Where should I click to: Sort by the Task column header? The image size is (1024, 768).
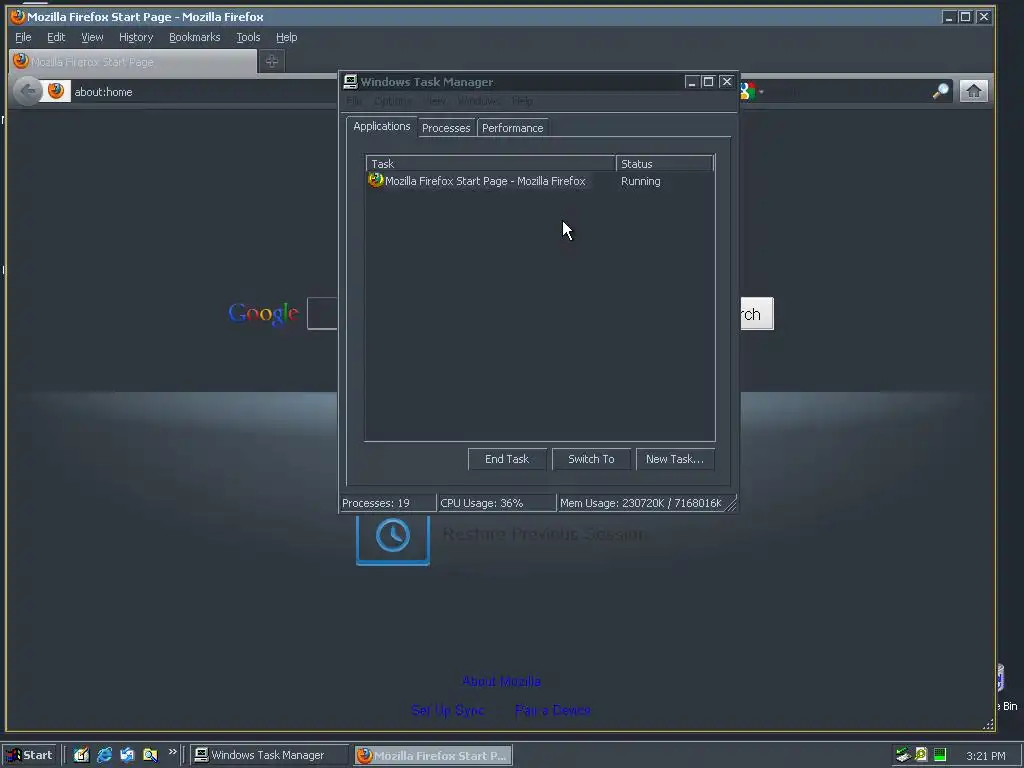[x=490, y=164]
